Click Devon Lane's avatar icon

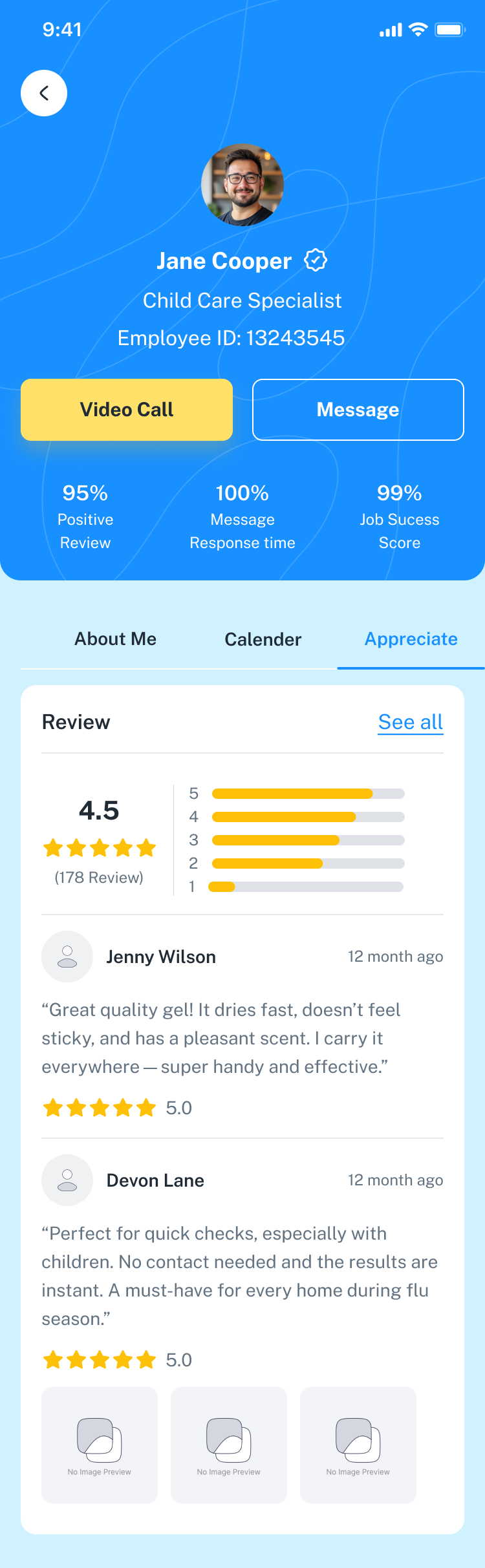point(67,1180)
